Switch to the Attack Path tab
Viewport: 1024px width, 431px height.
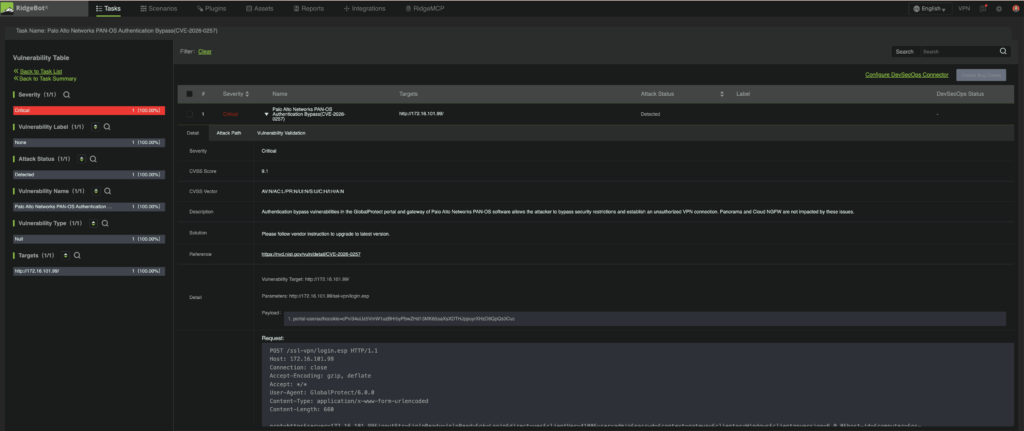pos(229,133)
